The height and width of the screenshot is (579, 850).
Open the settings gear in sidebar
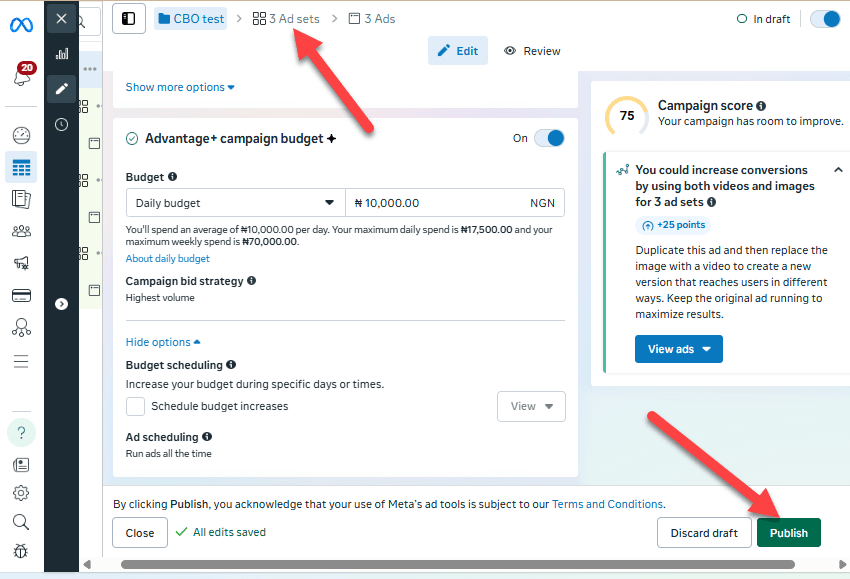coord(21,493)
